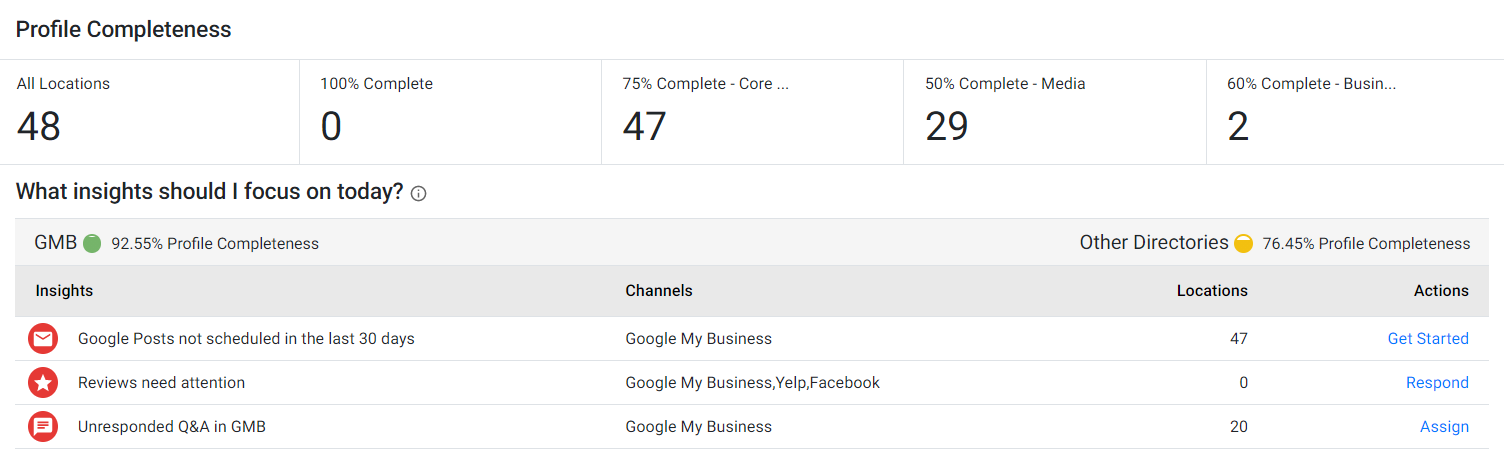The width and height of the screenshot is (1504, 461).
Task: Select the 75% Complete Core card
Action: coord(753,112)
